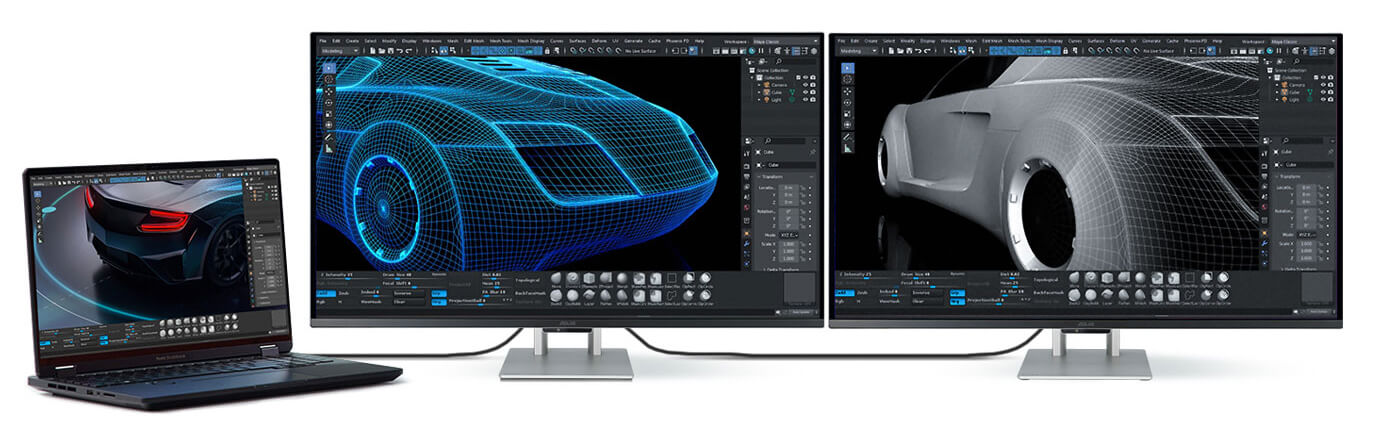Select the first sphere brush on left monitor
This screenshot has height=447, width=1384.
(557, 279)
